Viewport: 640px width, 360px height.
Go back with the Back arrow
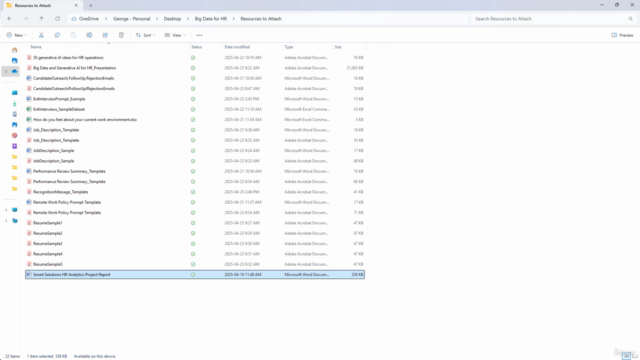coord(10,19)
